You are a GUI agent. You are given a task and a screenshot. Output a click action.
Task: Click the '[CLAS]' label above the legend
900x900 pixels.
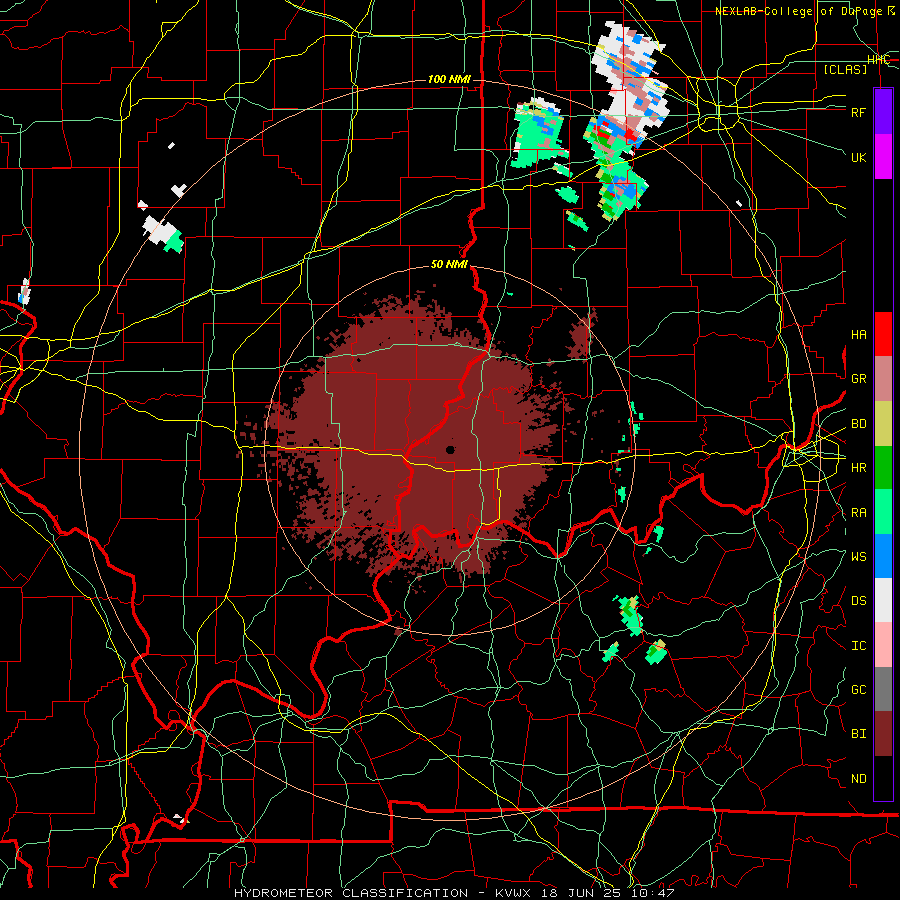click(x=845, y=69)
